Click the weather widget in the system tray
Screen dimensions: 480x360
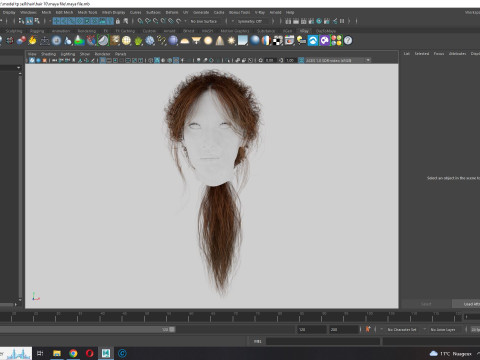[451, 354]
